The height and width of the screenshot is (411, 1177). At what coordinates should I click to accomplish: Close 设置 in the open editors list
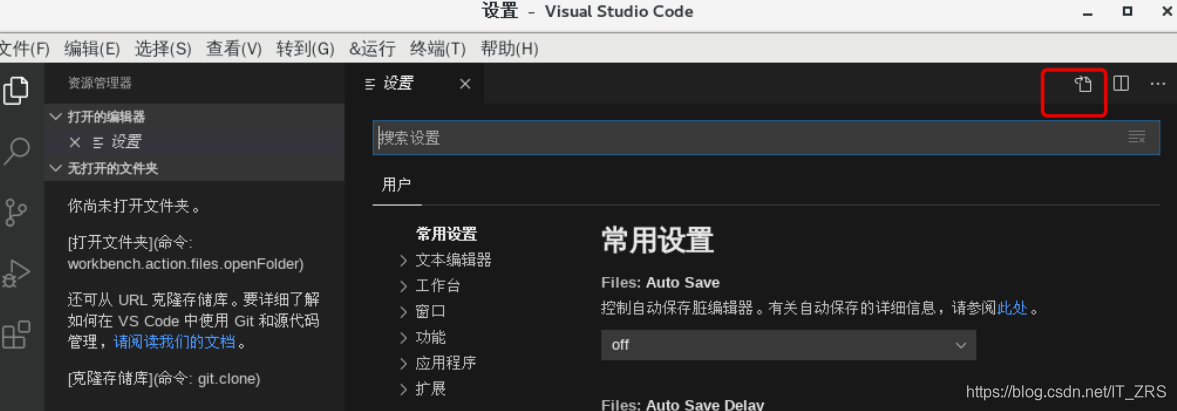click(x=74, y=142)
